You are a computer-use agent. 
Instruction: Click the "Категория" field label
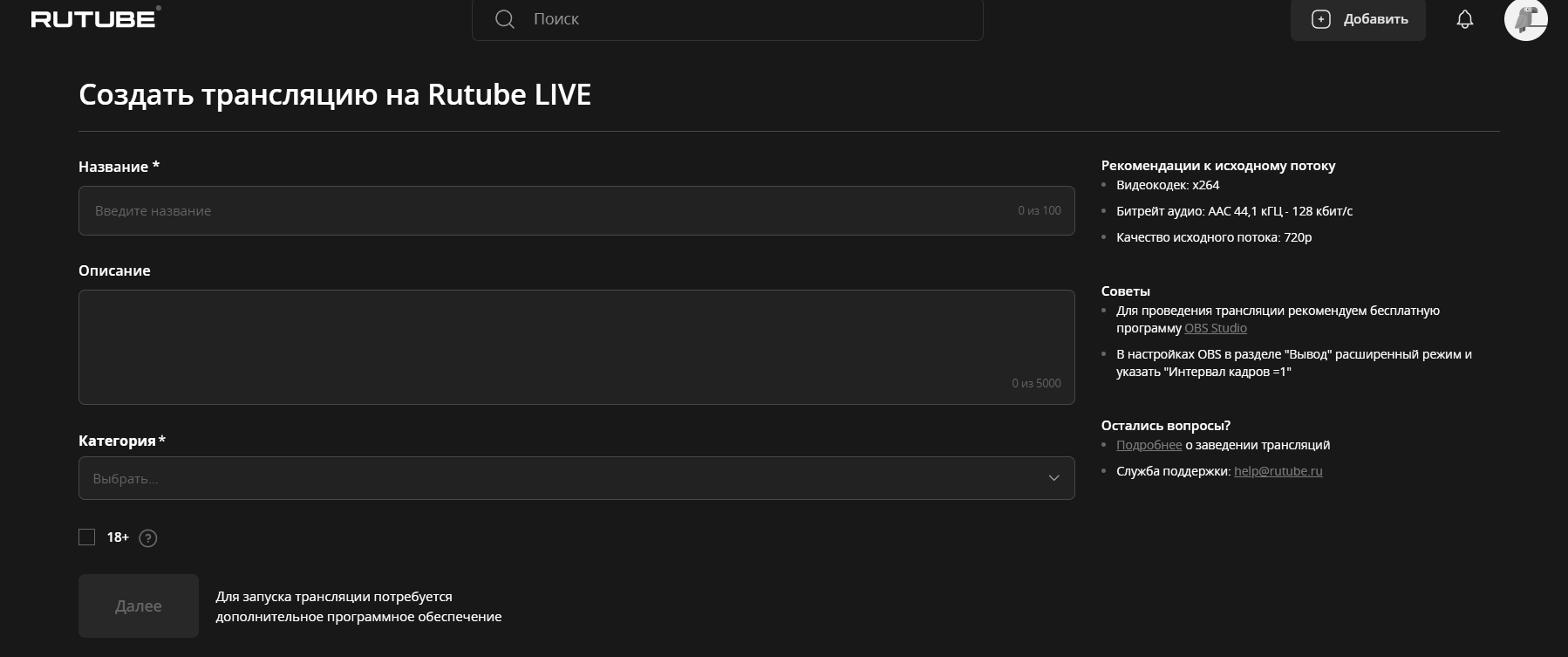coord(117,441)
